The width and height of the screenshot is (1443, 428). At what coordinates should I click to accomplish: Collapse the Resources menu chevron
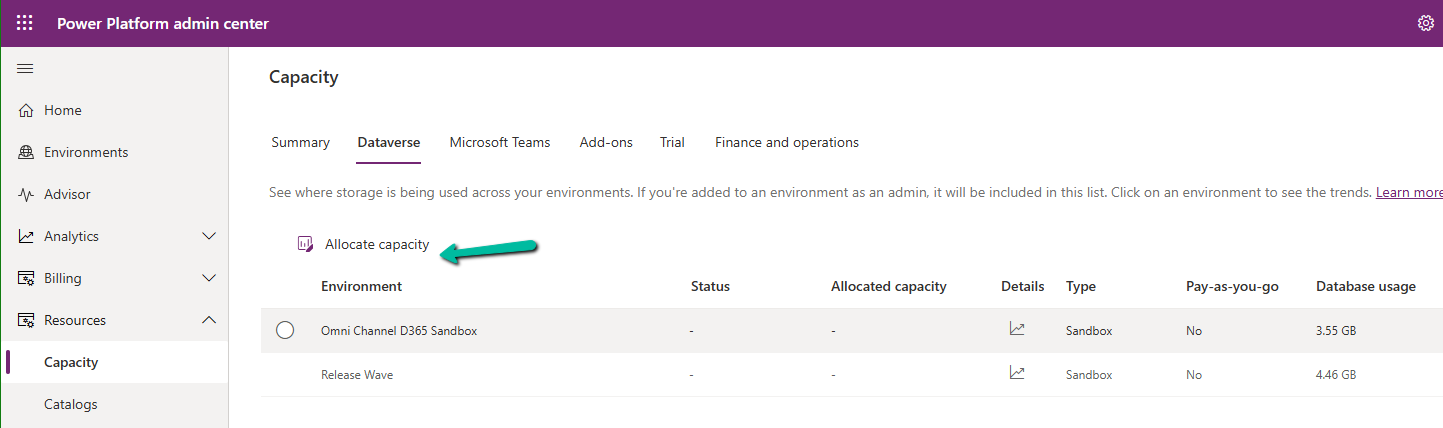[x=209, y=320]
